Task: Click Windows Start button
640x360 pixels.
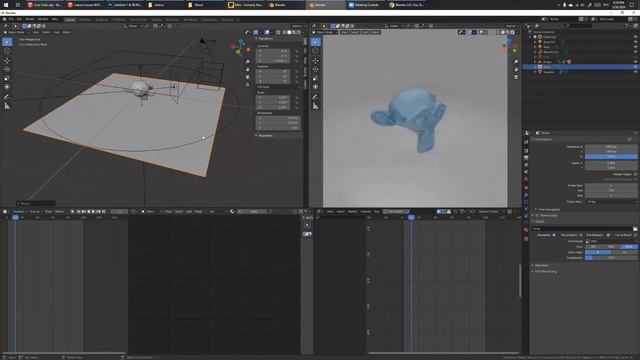Action: (6, 5)
